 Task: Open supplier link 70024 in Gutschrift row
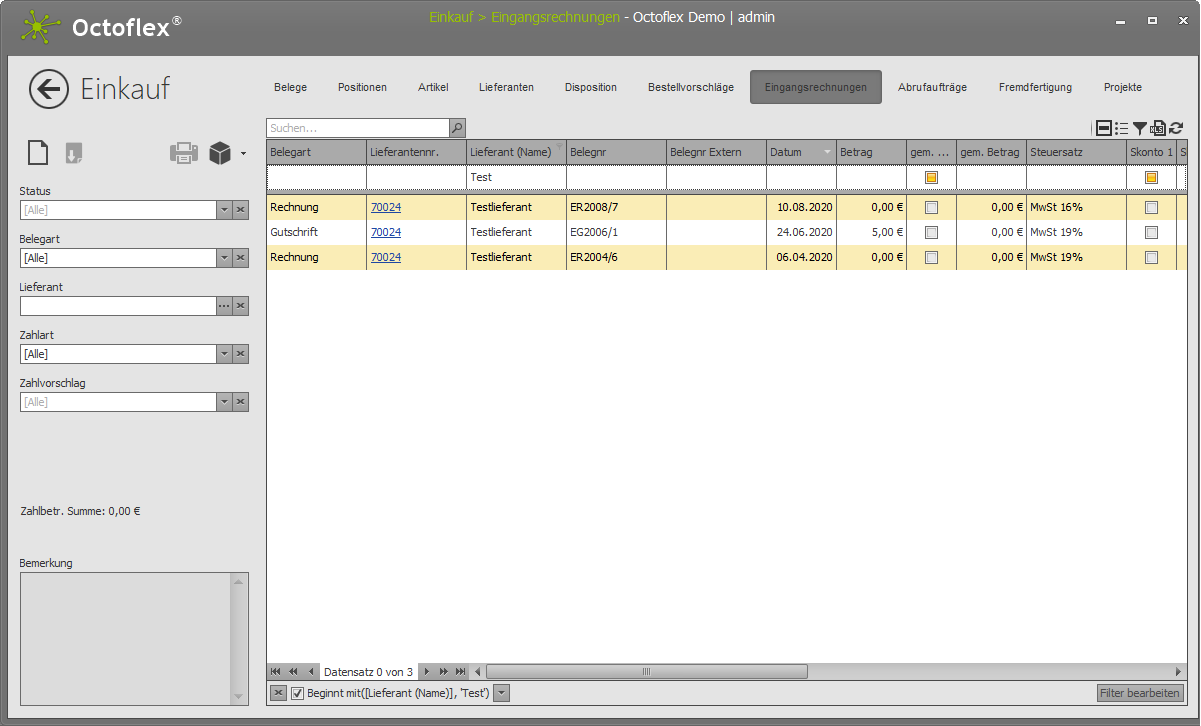point(386,232)
